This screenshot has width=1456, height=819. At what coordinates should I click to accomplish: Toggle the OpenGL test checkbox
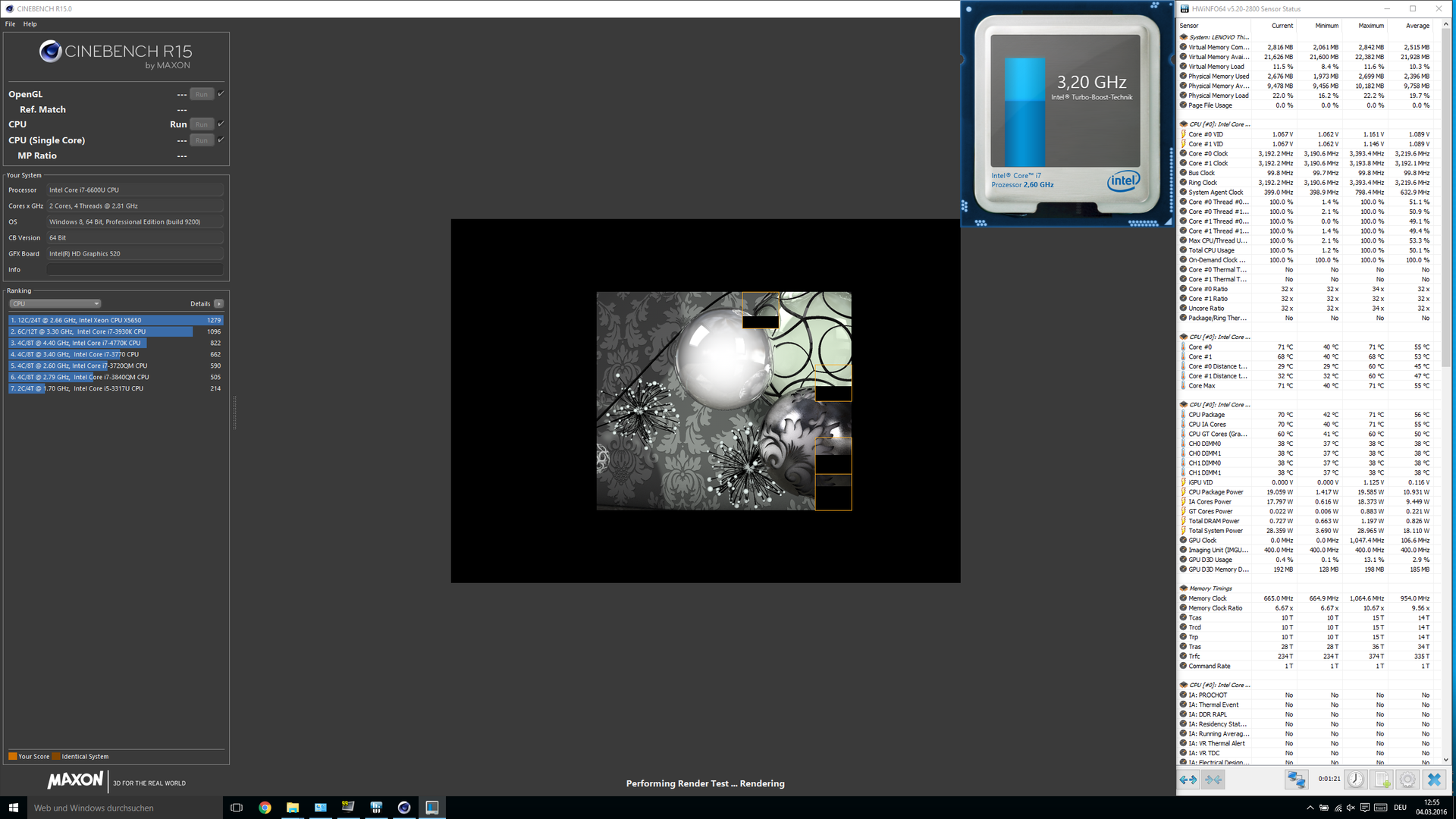[221, 93]
